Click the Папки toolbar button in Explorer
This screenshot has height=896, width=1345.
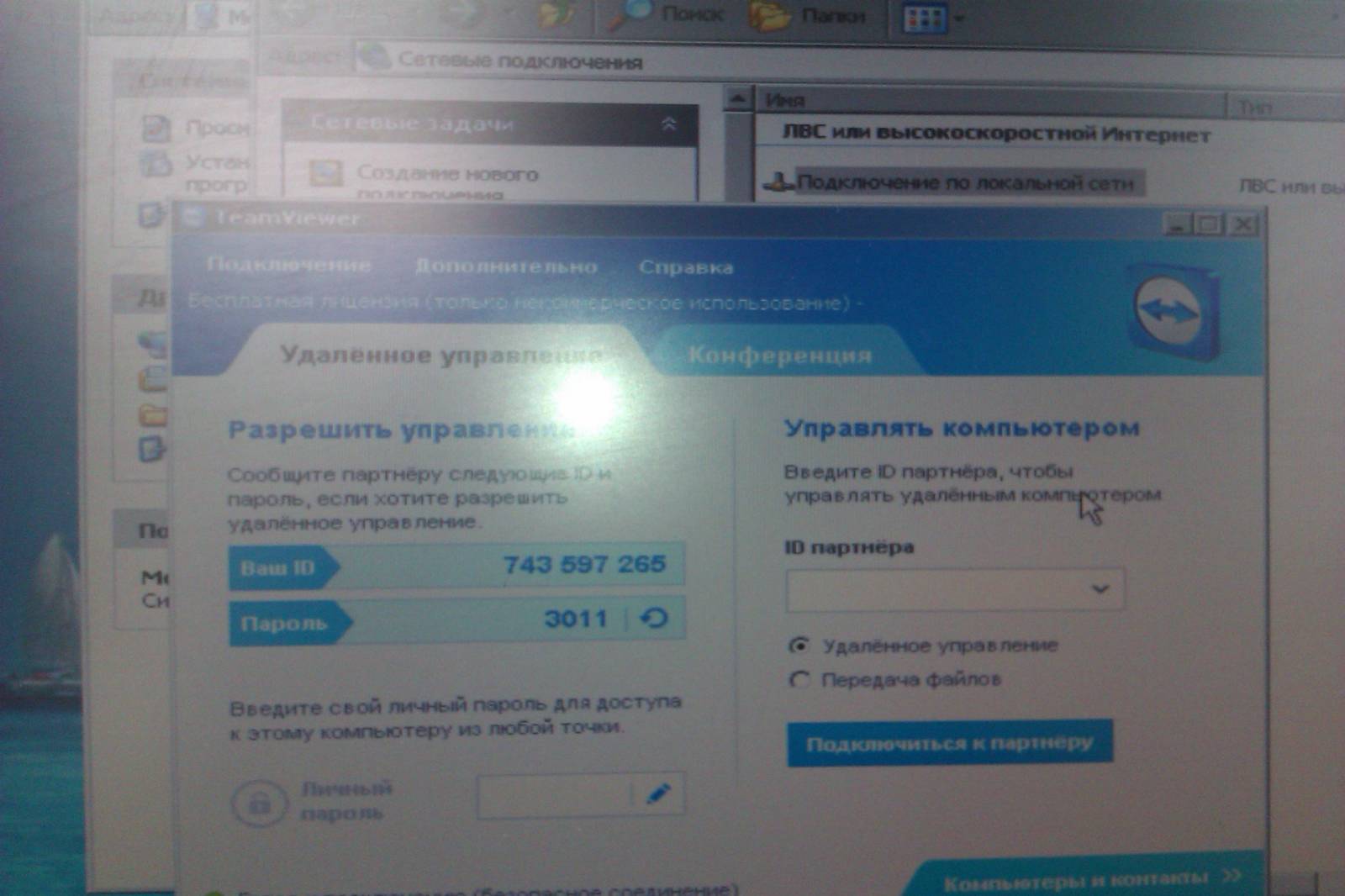click(x=809, y=16)
